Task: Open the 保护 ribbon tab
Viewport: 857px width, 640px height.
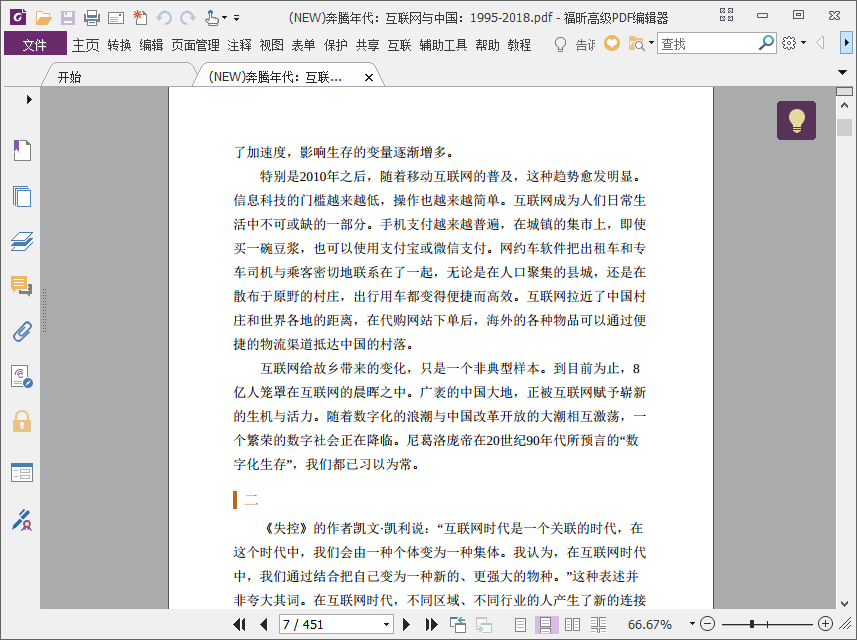Action: point(335,45)
